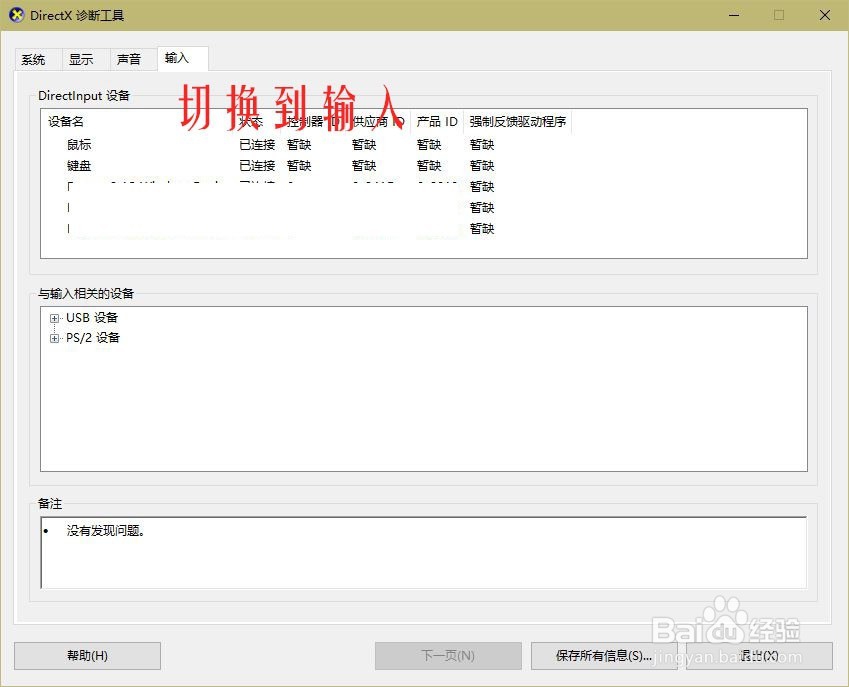Click the 状态 column header

pyautogui.click(x=251, y=121)
